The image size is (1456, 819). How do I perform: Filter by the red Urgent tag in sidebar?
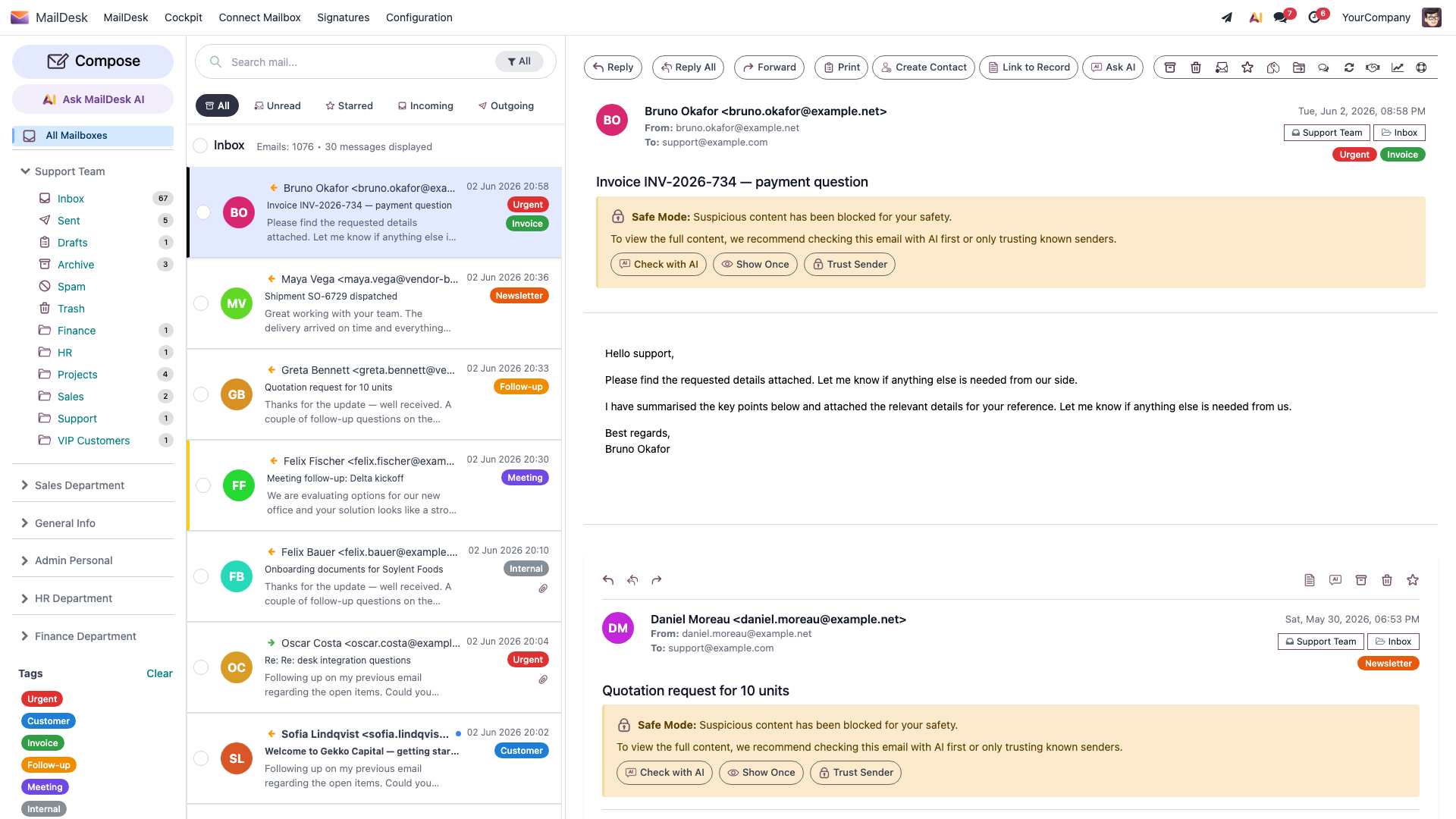(42, 699)
